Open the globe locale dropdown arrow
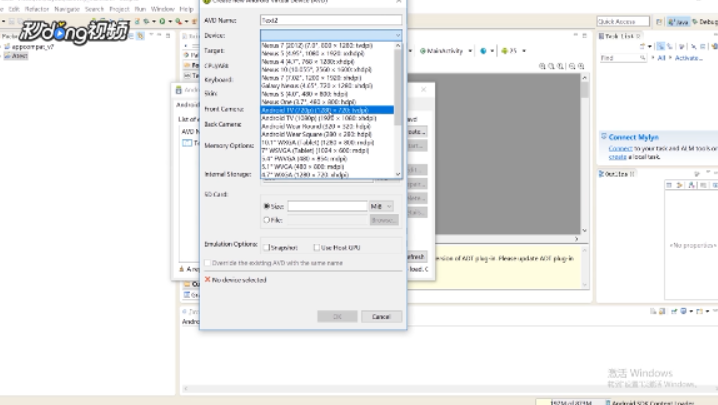The height and width of the screenshot is (405, 718). point(492,51)
